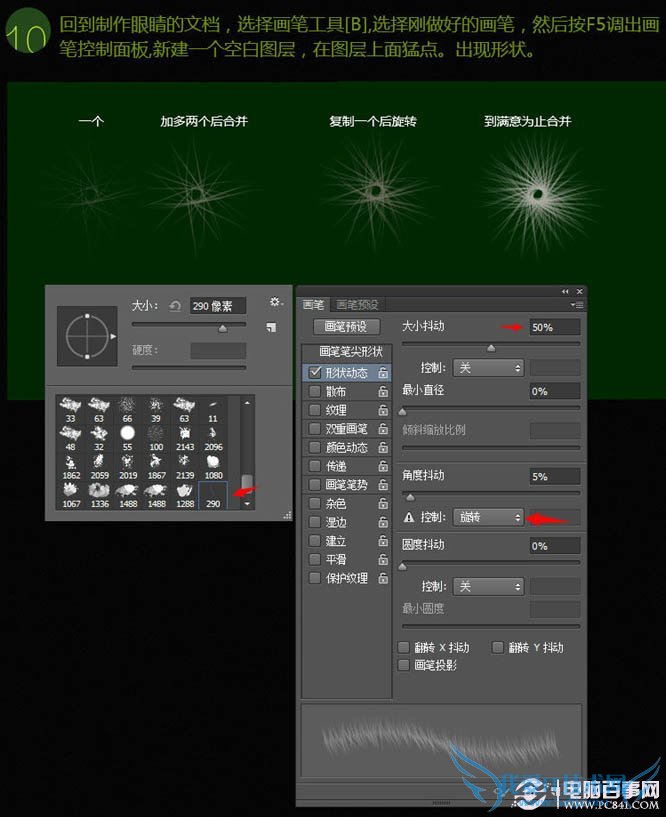Click the lock icon beside 纹理

click(x=383, y=410)
